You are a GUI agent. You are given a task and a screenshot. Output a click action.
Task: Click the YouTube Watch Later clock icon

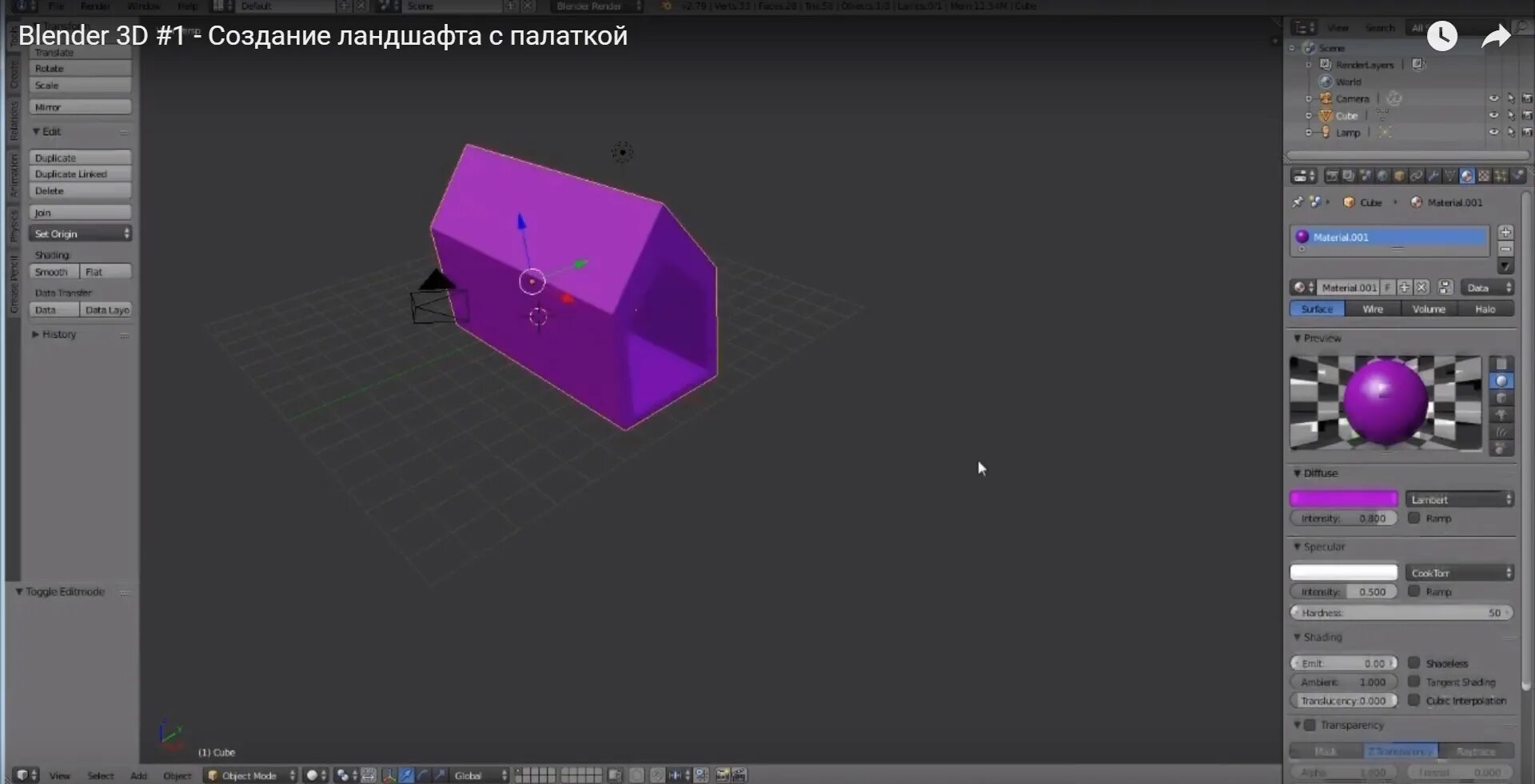point(1442,36)
